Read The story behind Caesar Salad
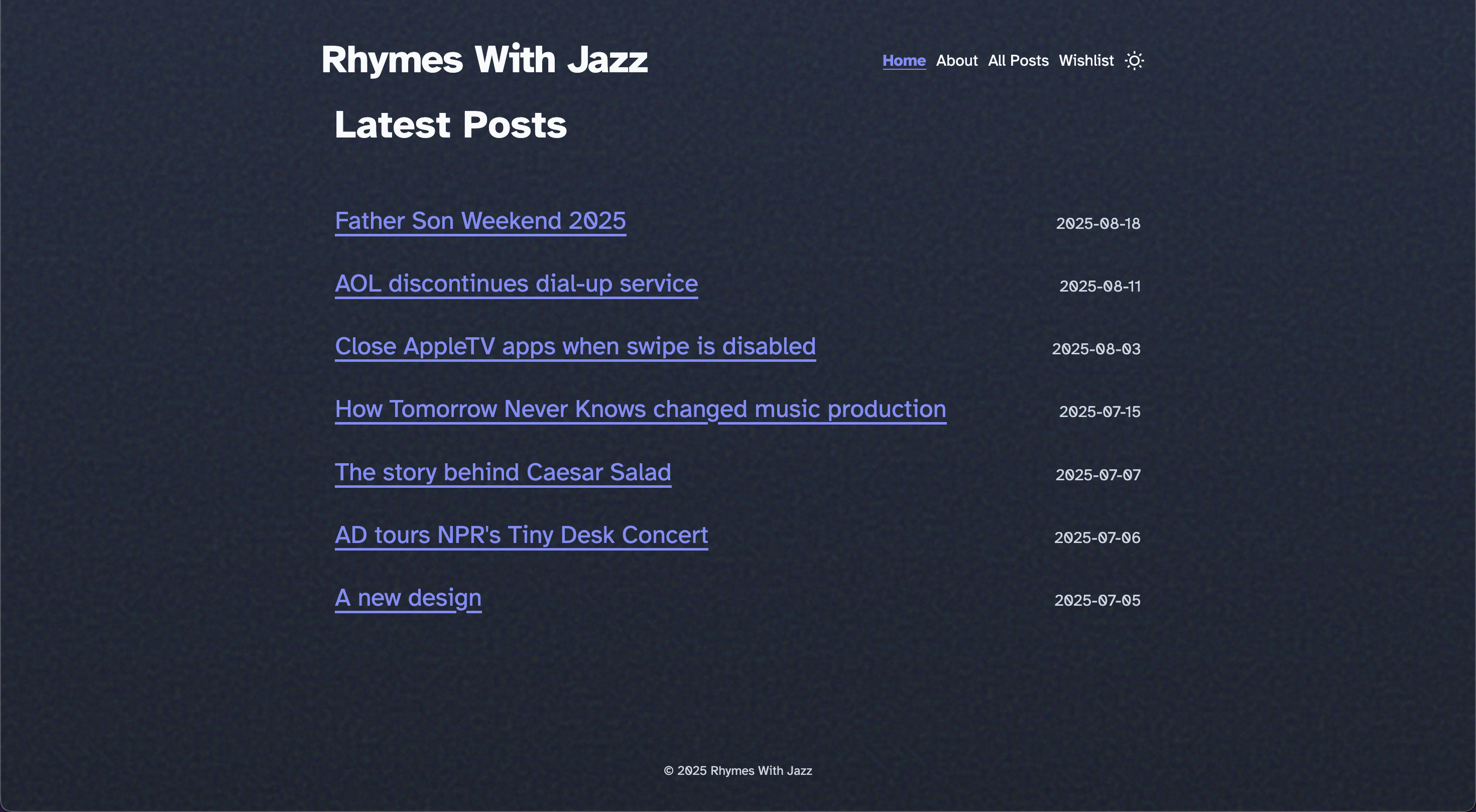 [503, 472]
